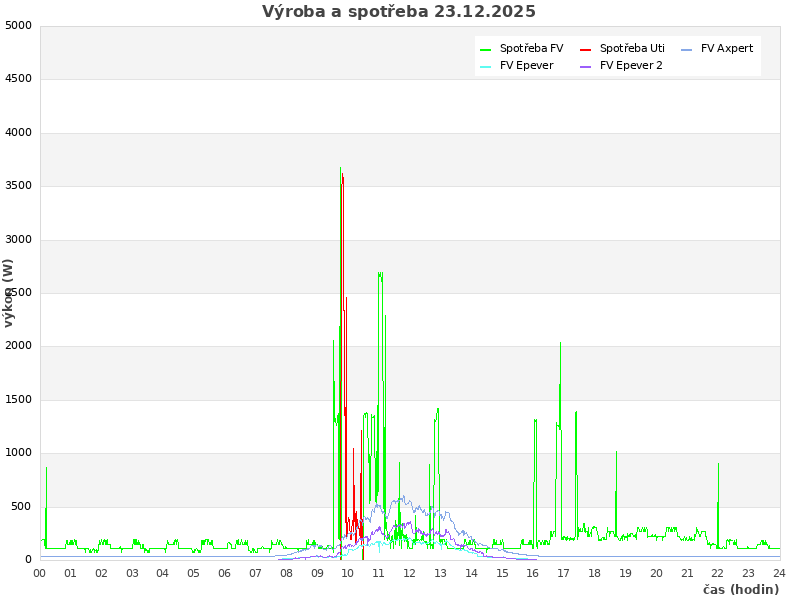This screenshot has height=600, width=800.
Task: Click the "čas (hodin)" horizontal axis label
Action: tap(740, 589)
